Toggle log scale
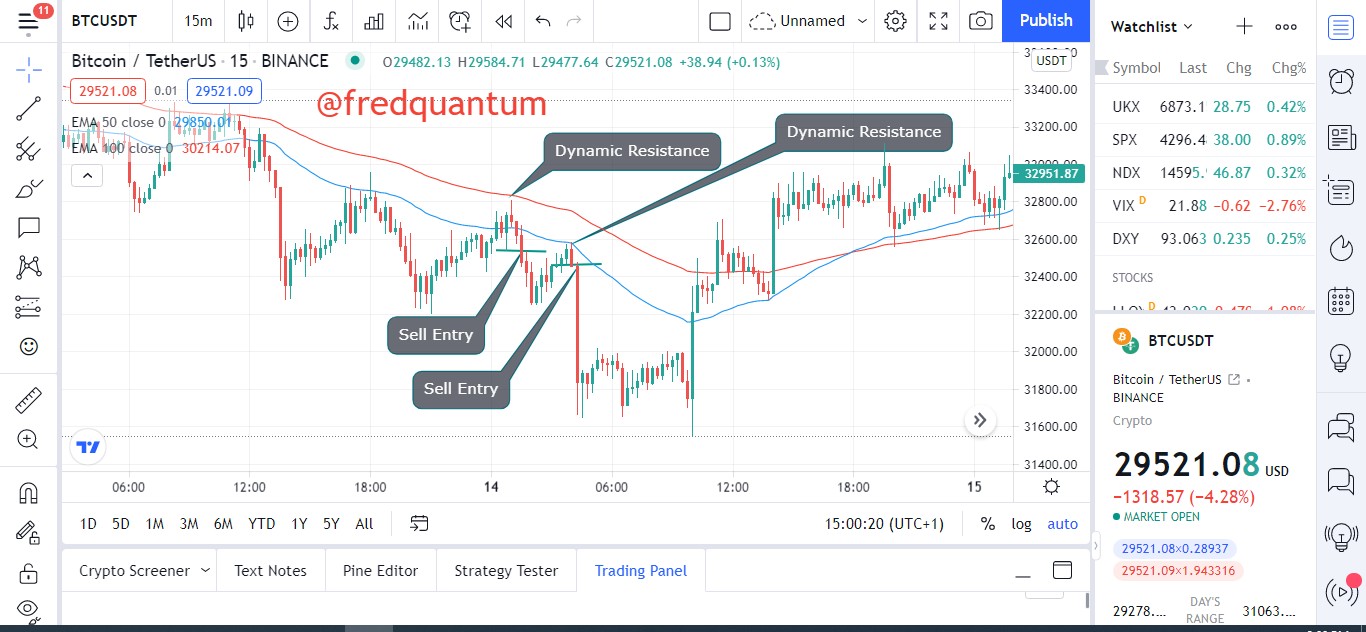Image resolution: width=1366 pixels, height=632 pixels. point(1021,523)
